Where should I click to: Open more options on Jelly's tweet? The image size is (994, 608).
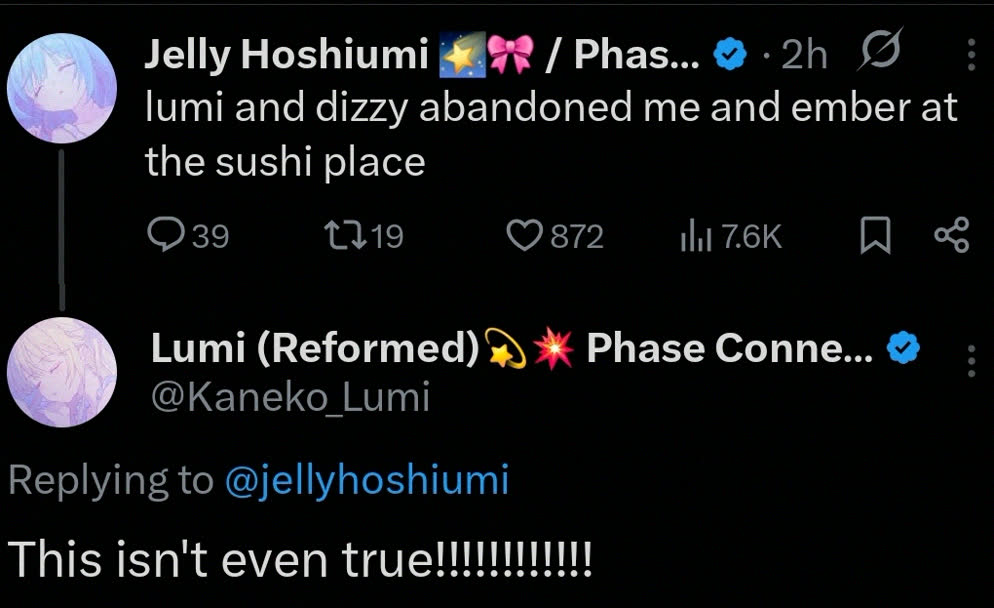tap(971, 54)
